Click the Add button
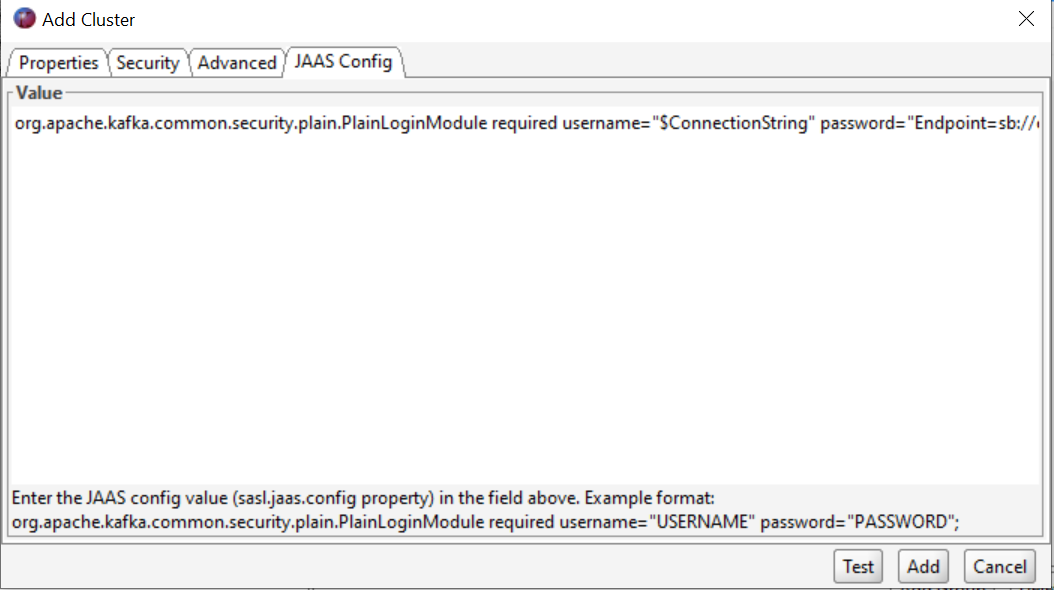 coord(923,566)
